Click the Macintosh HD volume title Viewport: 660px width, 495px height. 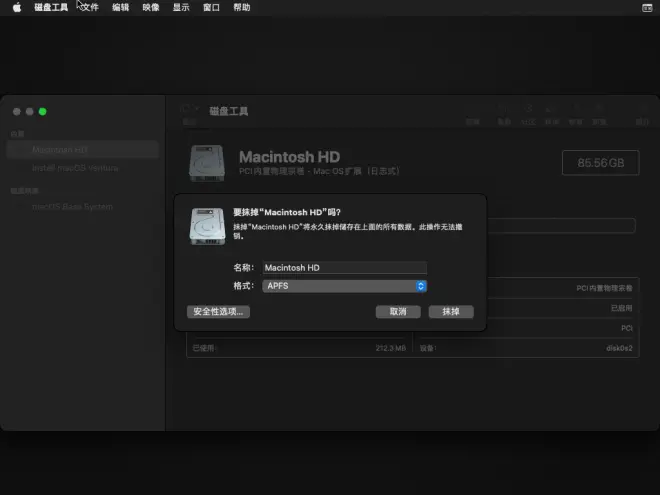290,157
